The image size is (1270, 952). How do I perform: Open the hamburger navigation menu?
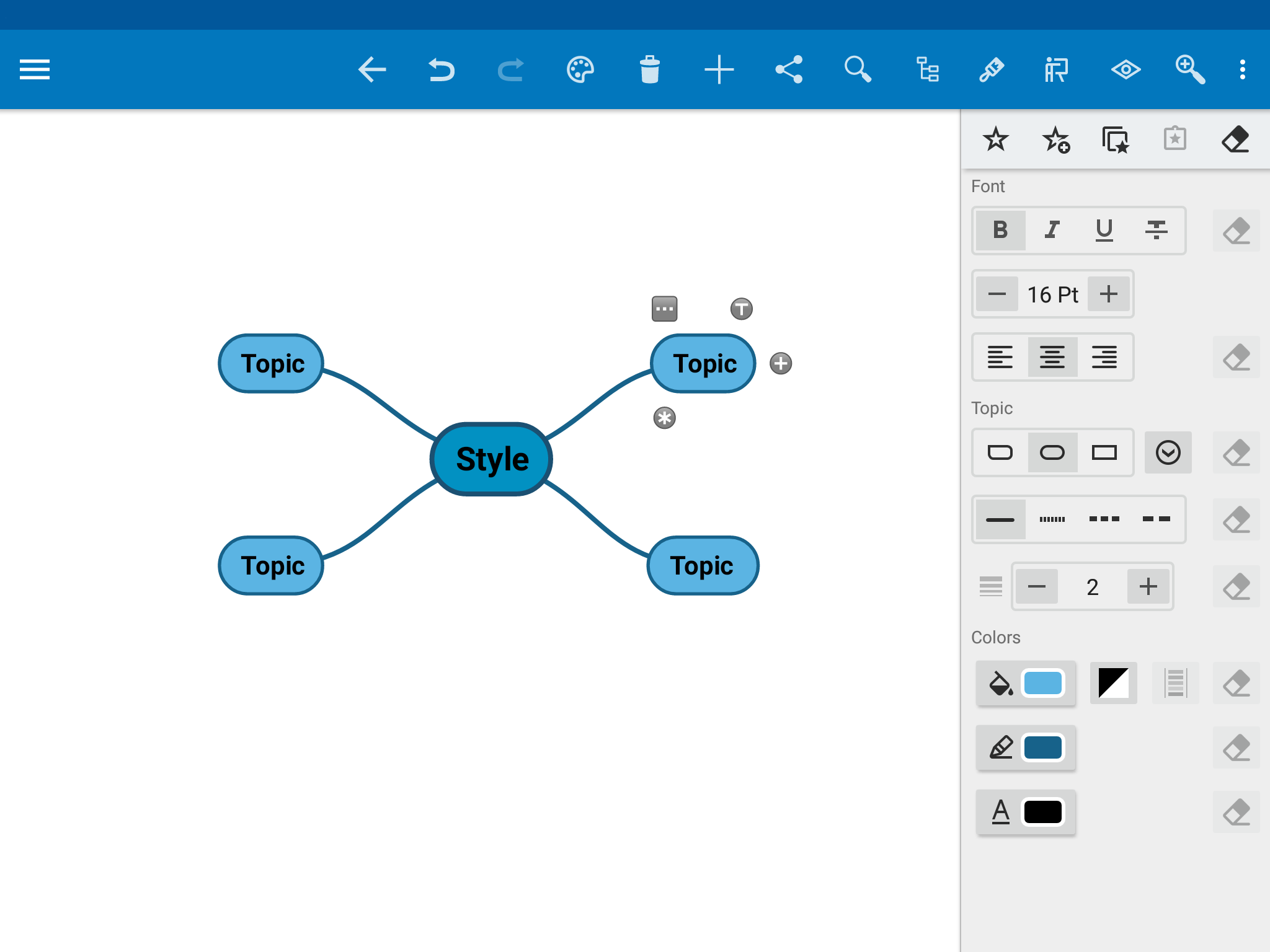pos(34,69)
